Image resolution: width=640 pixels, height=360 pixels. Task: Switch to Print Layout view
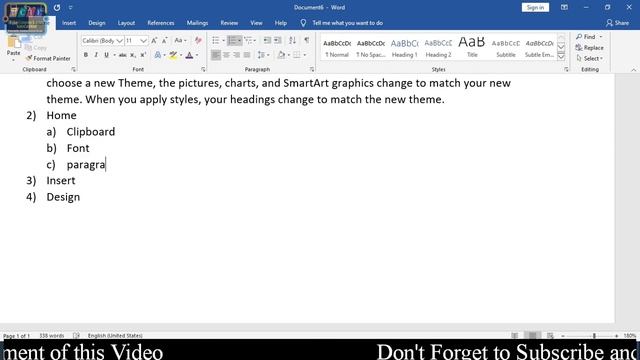pyautogui.click(x=532, y=336)
